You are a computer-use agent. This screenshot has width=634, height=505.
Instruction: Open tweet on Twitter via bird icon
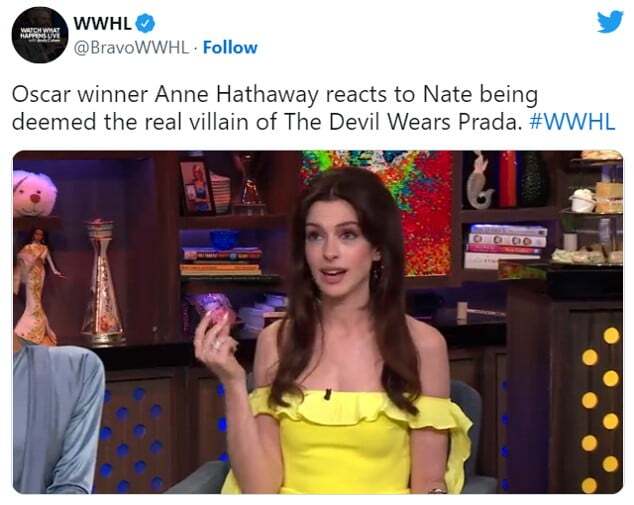(610, 21)
